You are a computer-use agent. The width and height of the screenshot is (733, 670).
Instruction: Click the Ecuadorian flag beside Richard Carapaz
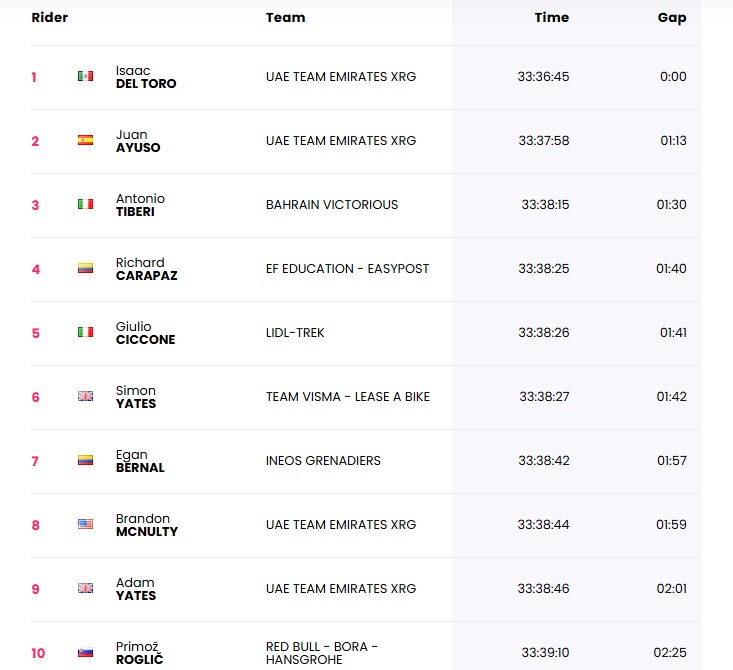pos(86,268)
